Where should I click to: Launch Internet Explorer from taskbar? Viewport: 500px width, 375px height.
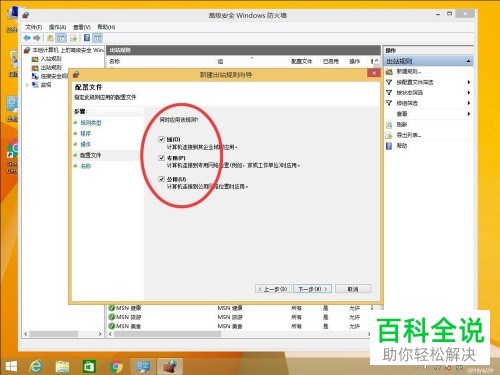click(35, 366)
